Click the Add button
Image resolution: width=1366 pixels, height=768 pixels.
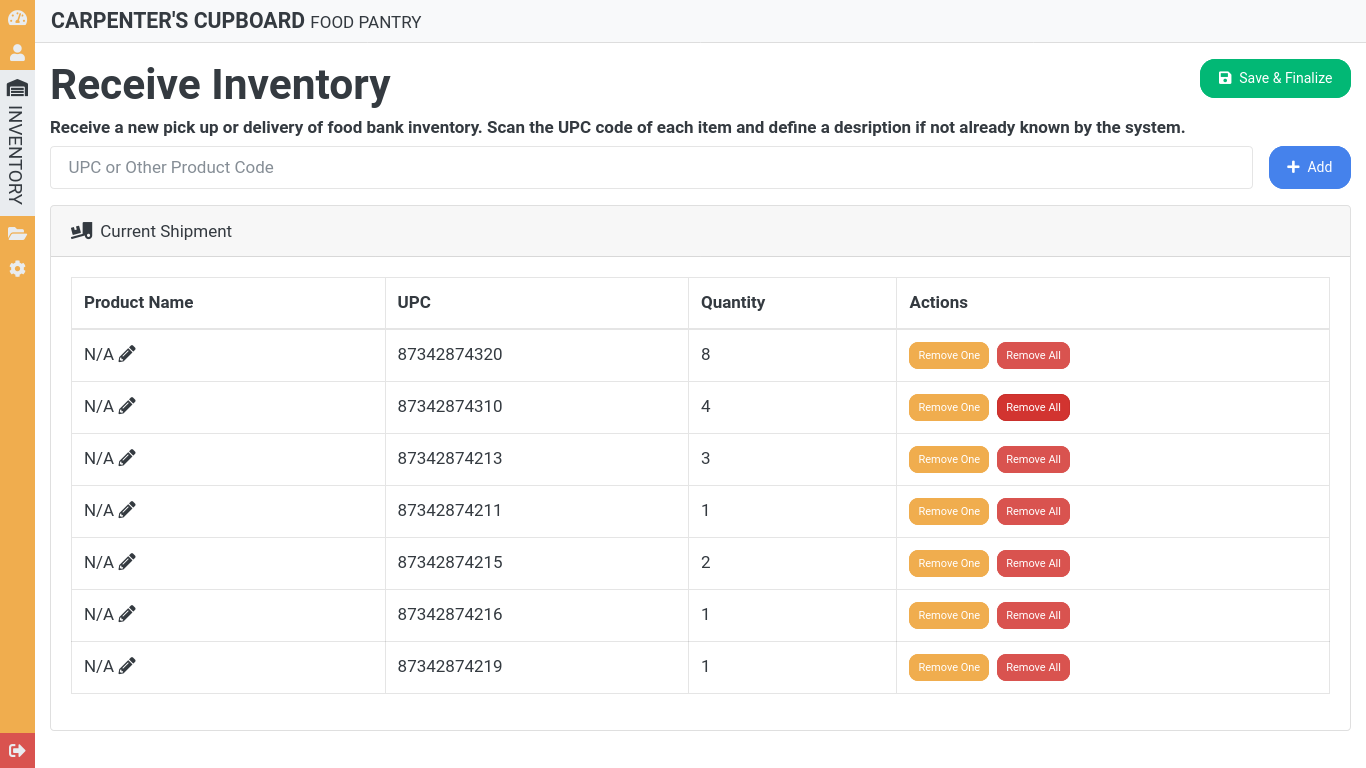pyautogui.click(x=1309, y=167)
